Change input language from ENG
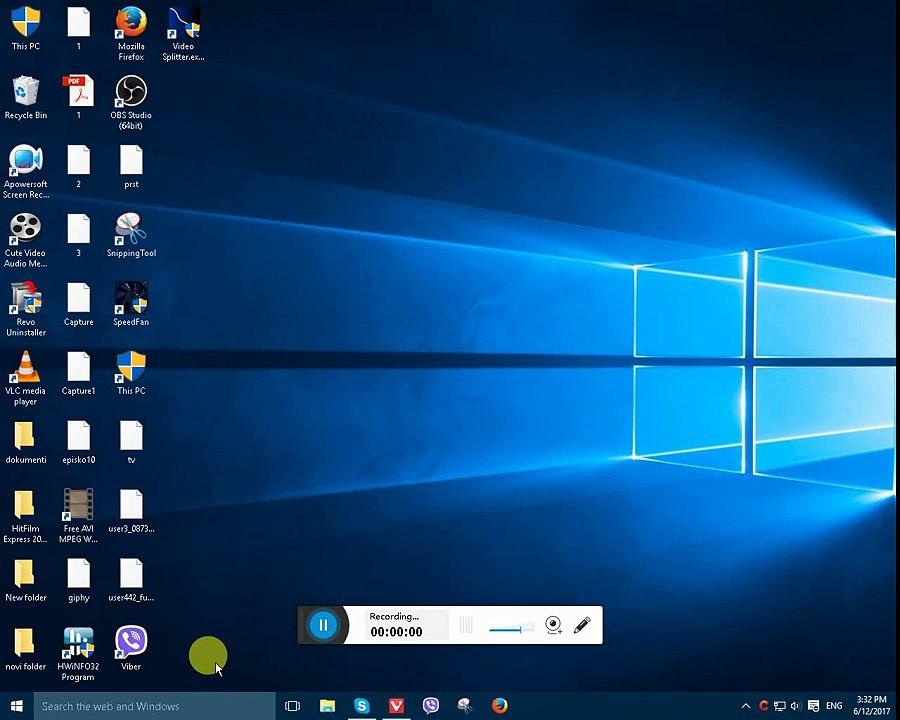Screen dimensions: 900x720 coord(834,706)
